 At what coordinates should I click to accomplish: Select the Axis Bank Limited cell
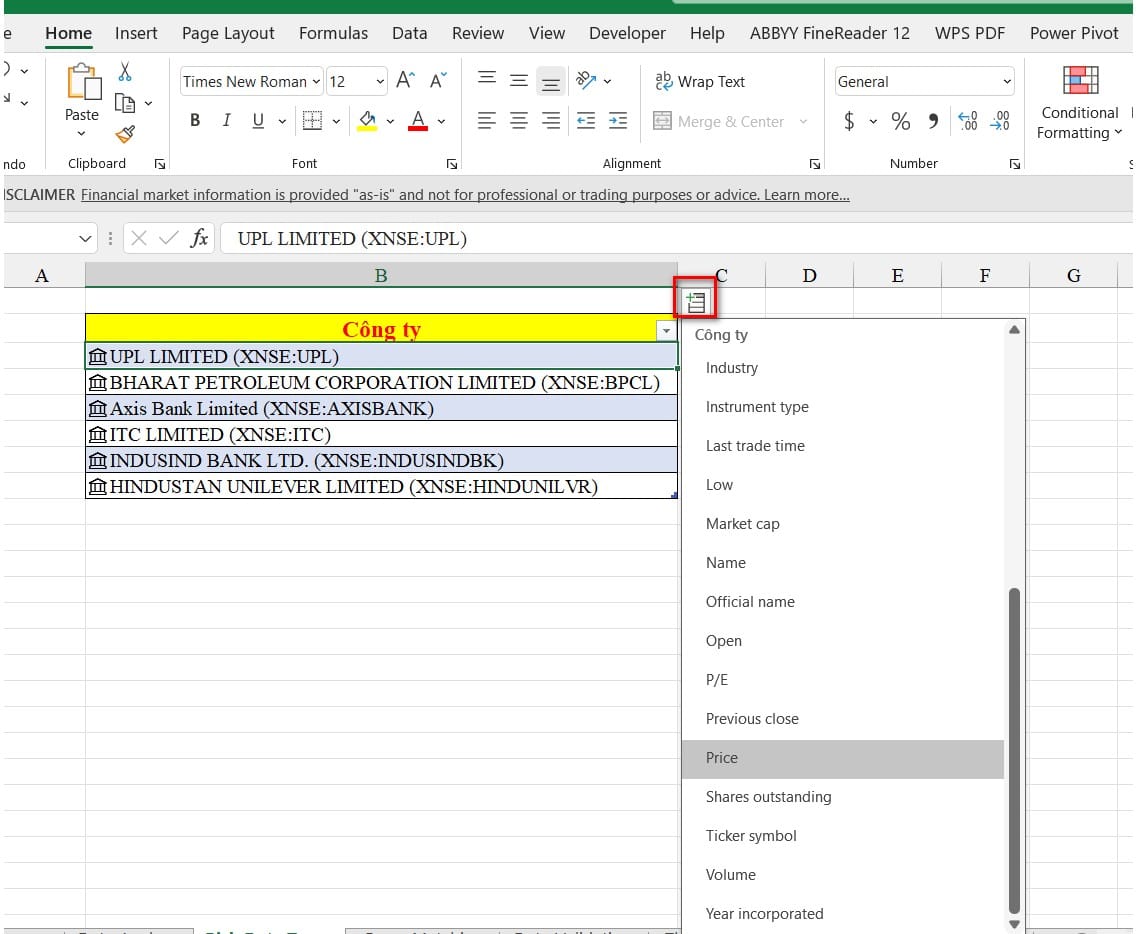(380, 408)
